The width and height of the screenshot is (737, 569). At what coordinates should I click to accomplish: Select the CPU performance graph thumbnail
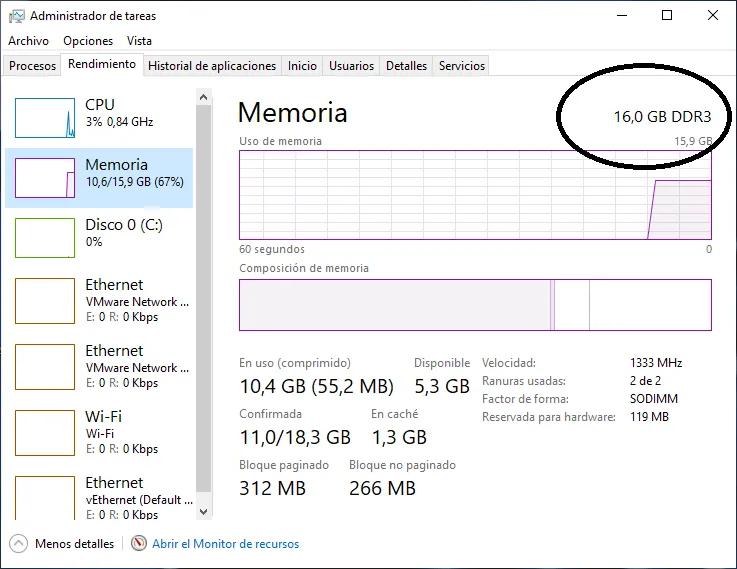(45, 118)
